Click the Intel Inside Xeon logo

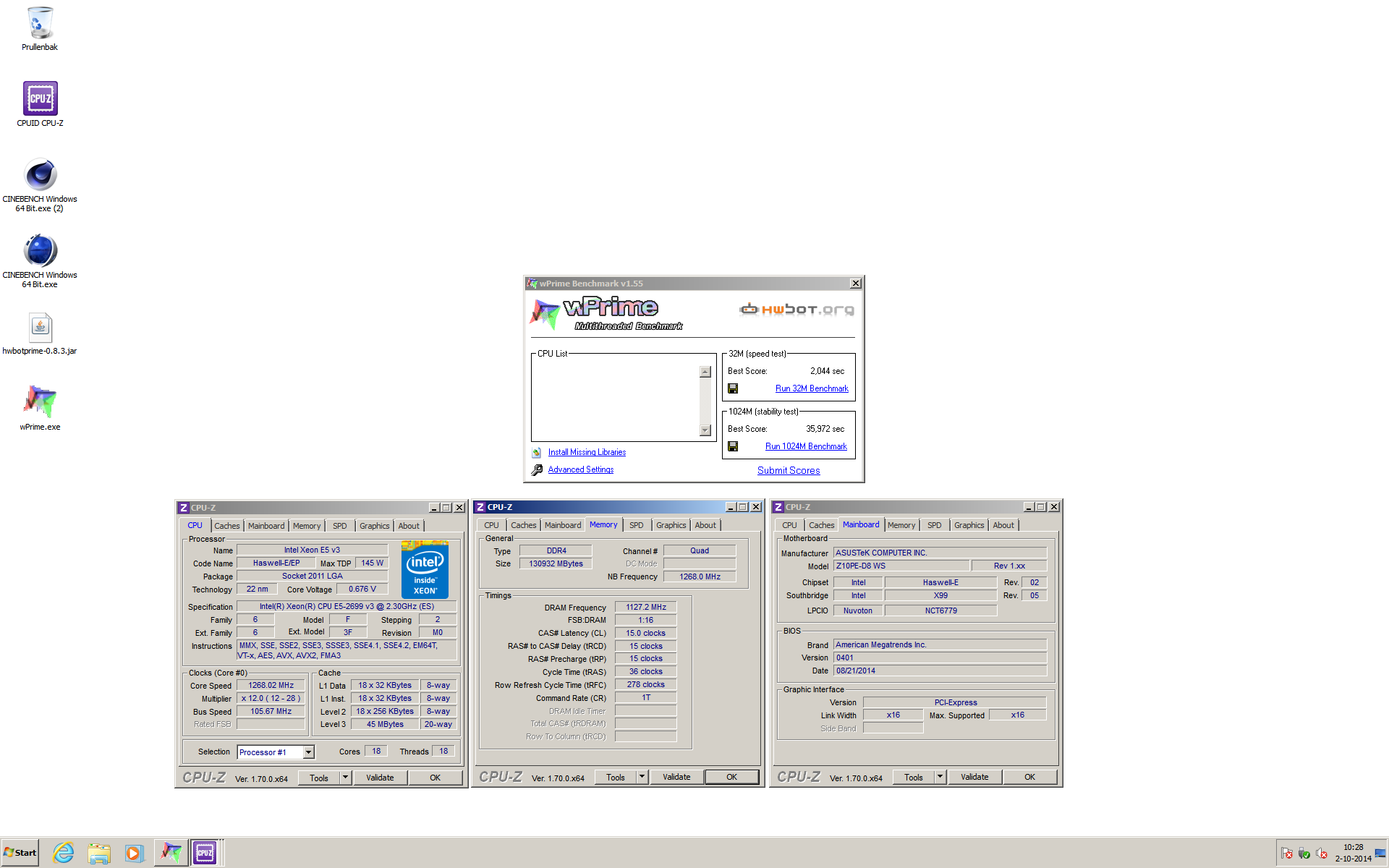(x=425, y=569)
